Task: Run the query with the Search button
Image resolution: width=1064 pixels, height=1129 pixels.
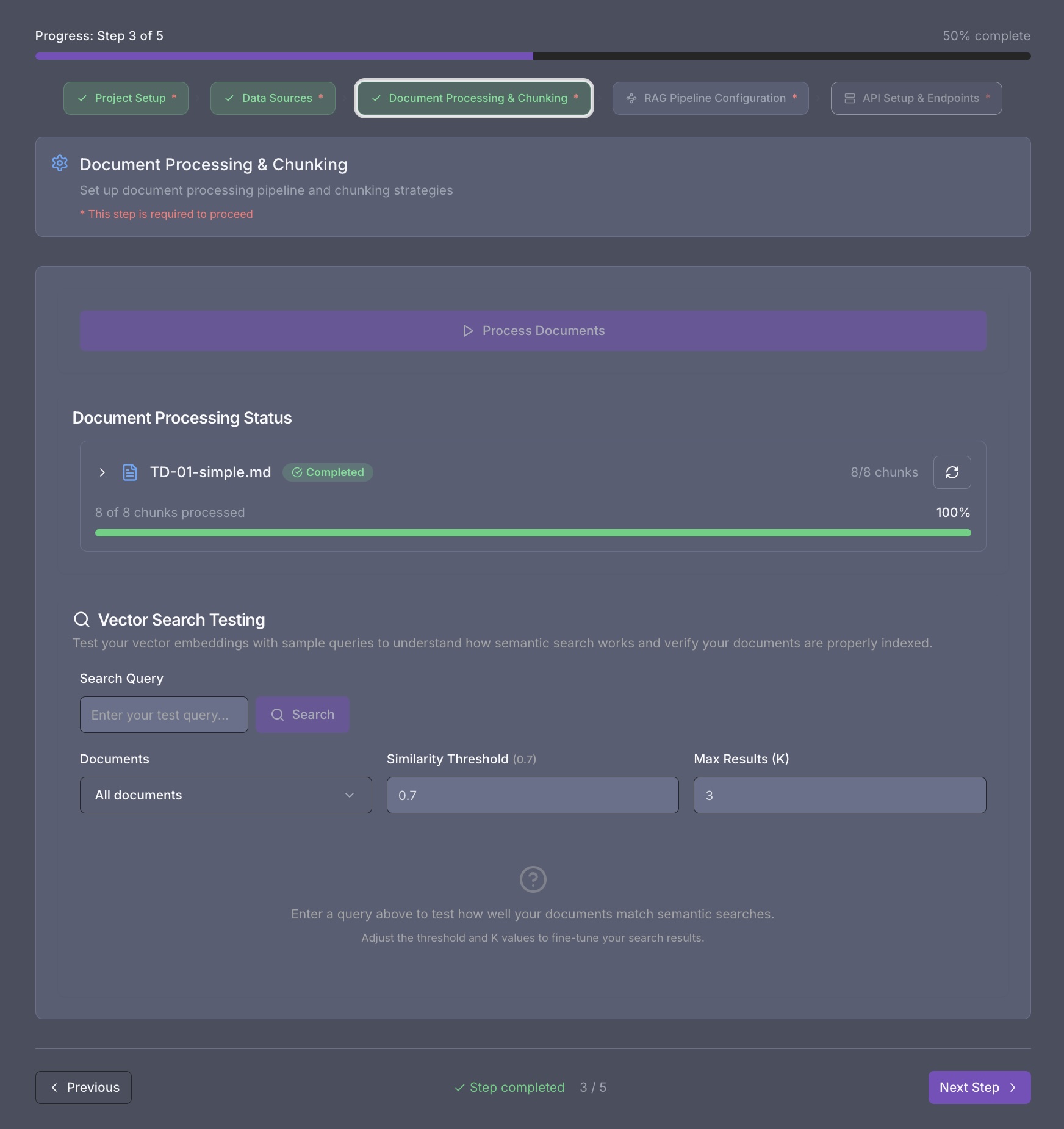Action: (303, 715)
